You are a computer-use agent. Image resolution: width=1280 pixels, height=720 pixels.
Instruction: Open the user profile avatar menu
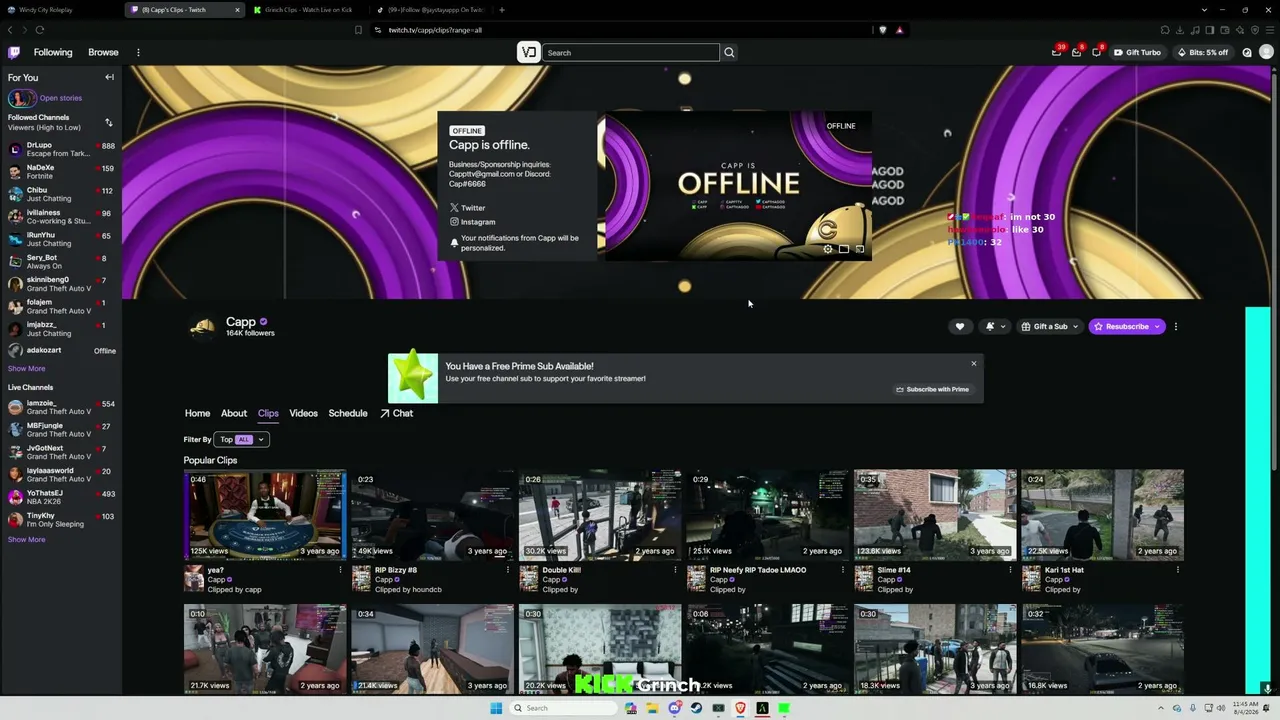[1266, 52]
